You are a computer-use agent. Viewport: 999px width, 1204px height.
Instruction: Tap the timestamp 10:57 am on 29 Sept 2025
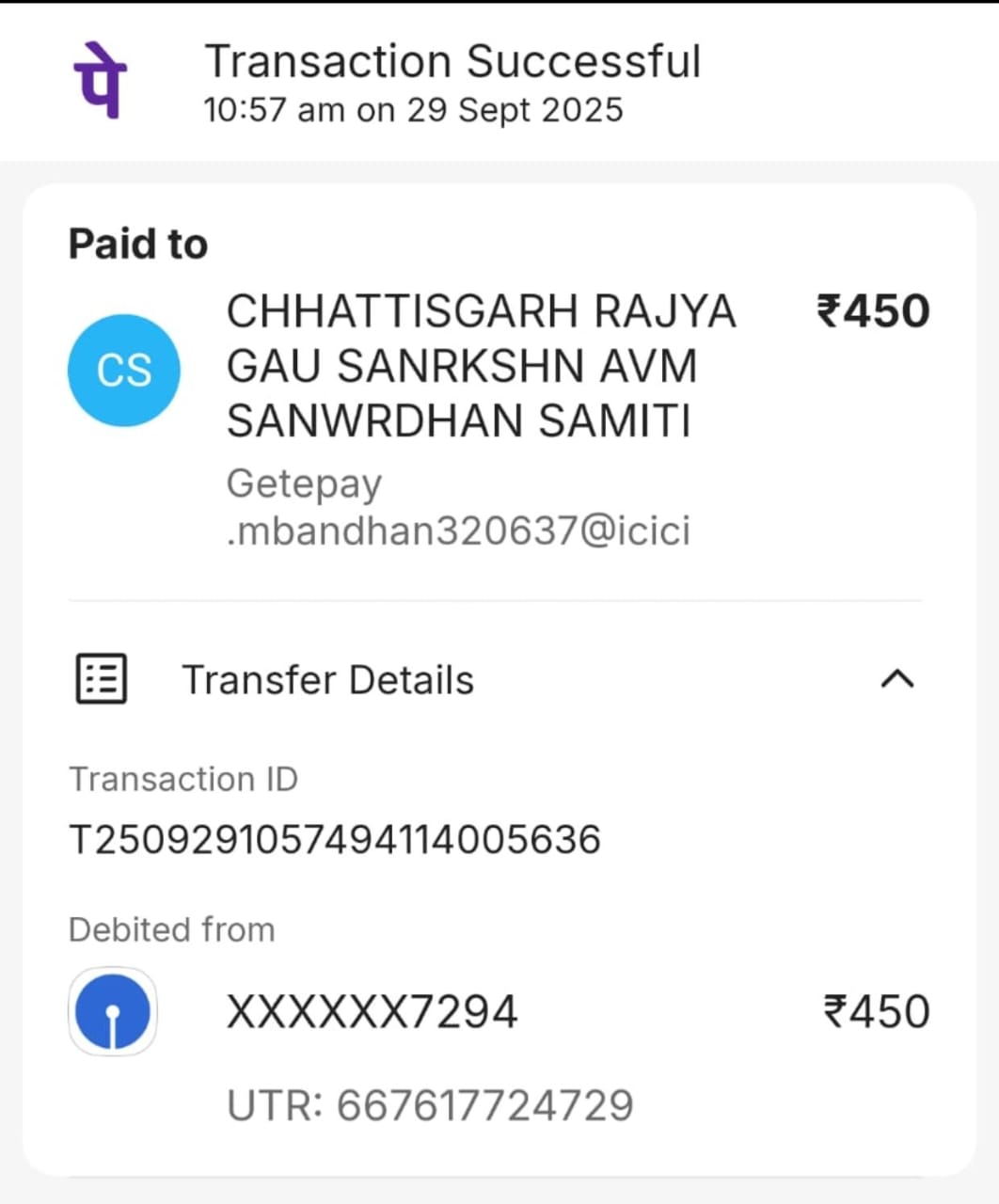413,110
